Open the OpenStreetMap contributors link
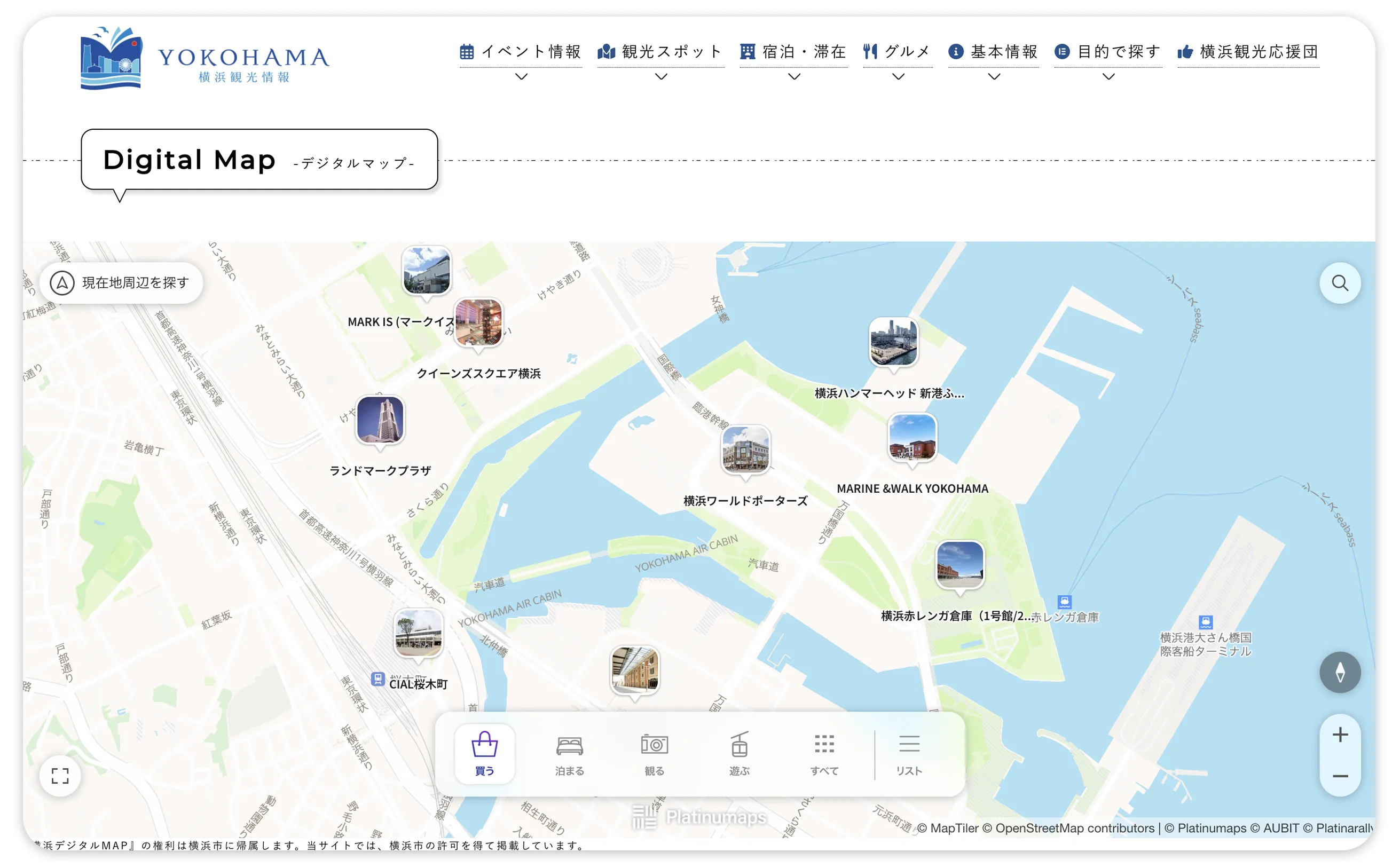 [1074, 828]
